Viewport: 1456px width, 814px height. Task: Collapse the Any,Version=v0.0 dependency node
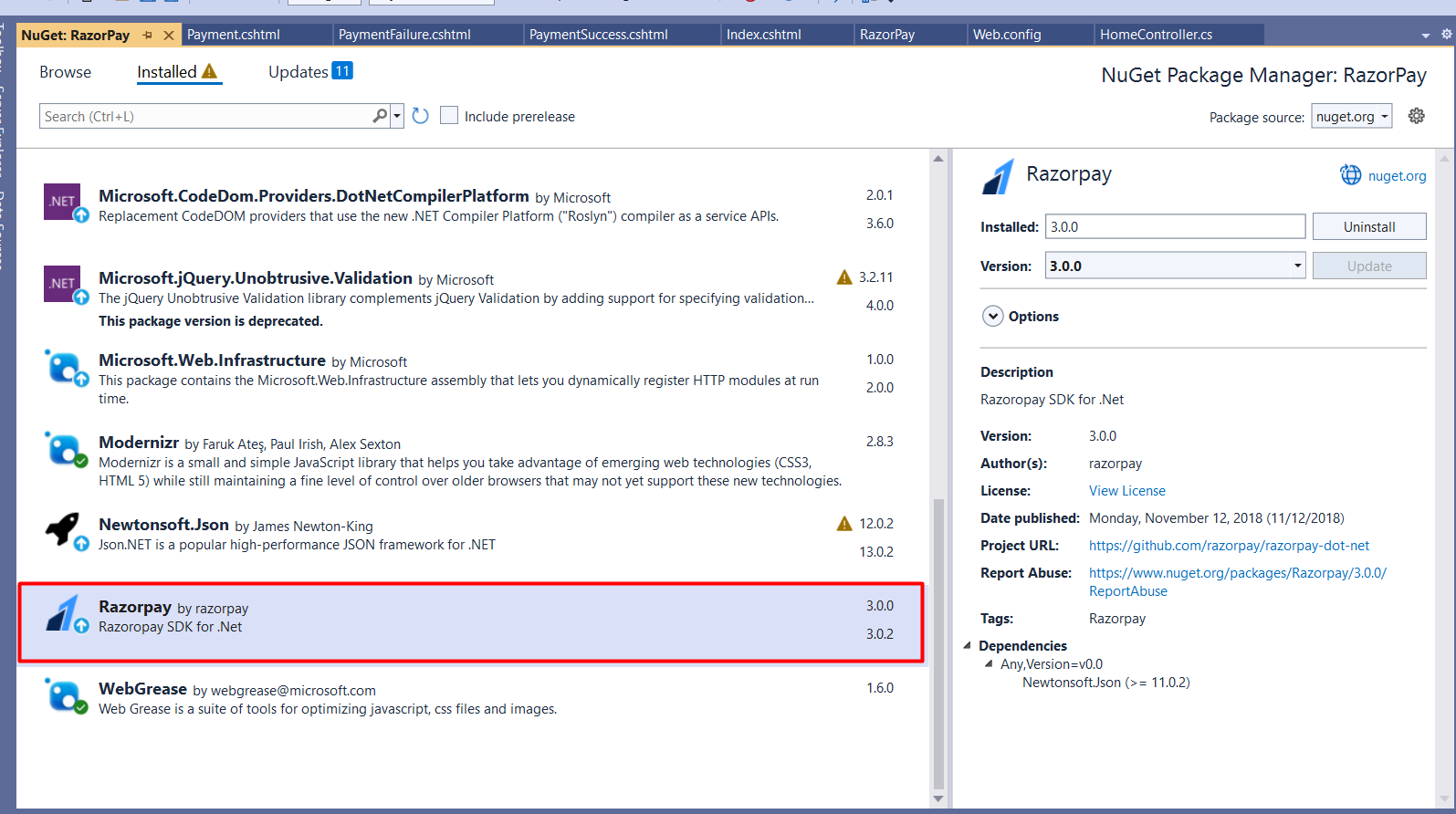pyautogui.click(x=989, y=663)
